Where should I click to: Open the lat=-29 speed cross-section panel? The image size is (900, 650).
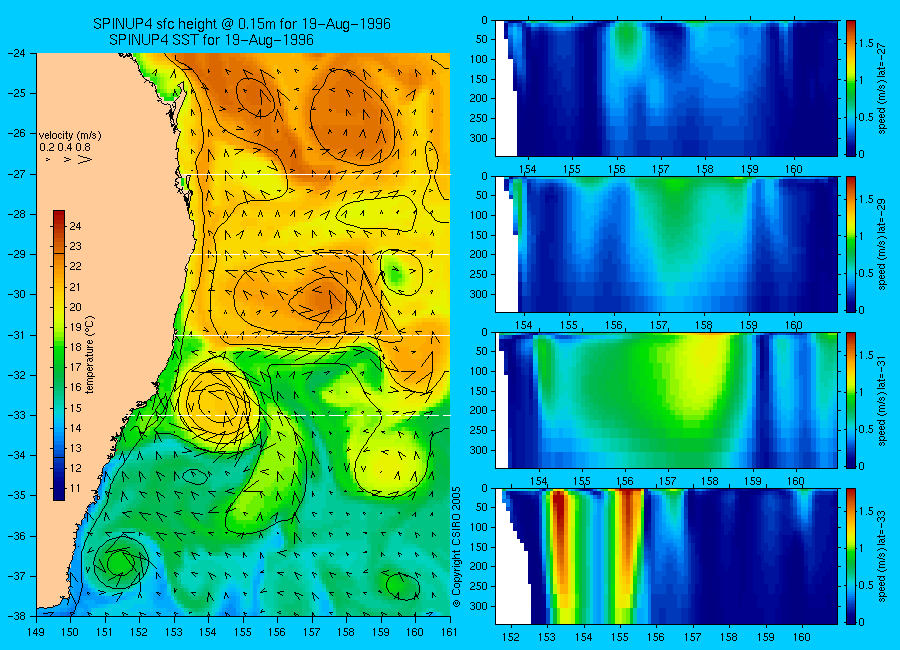pos(666,244)
